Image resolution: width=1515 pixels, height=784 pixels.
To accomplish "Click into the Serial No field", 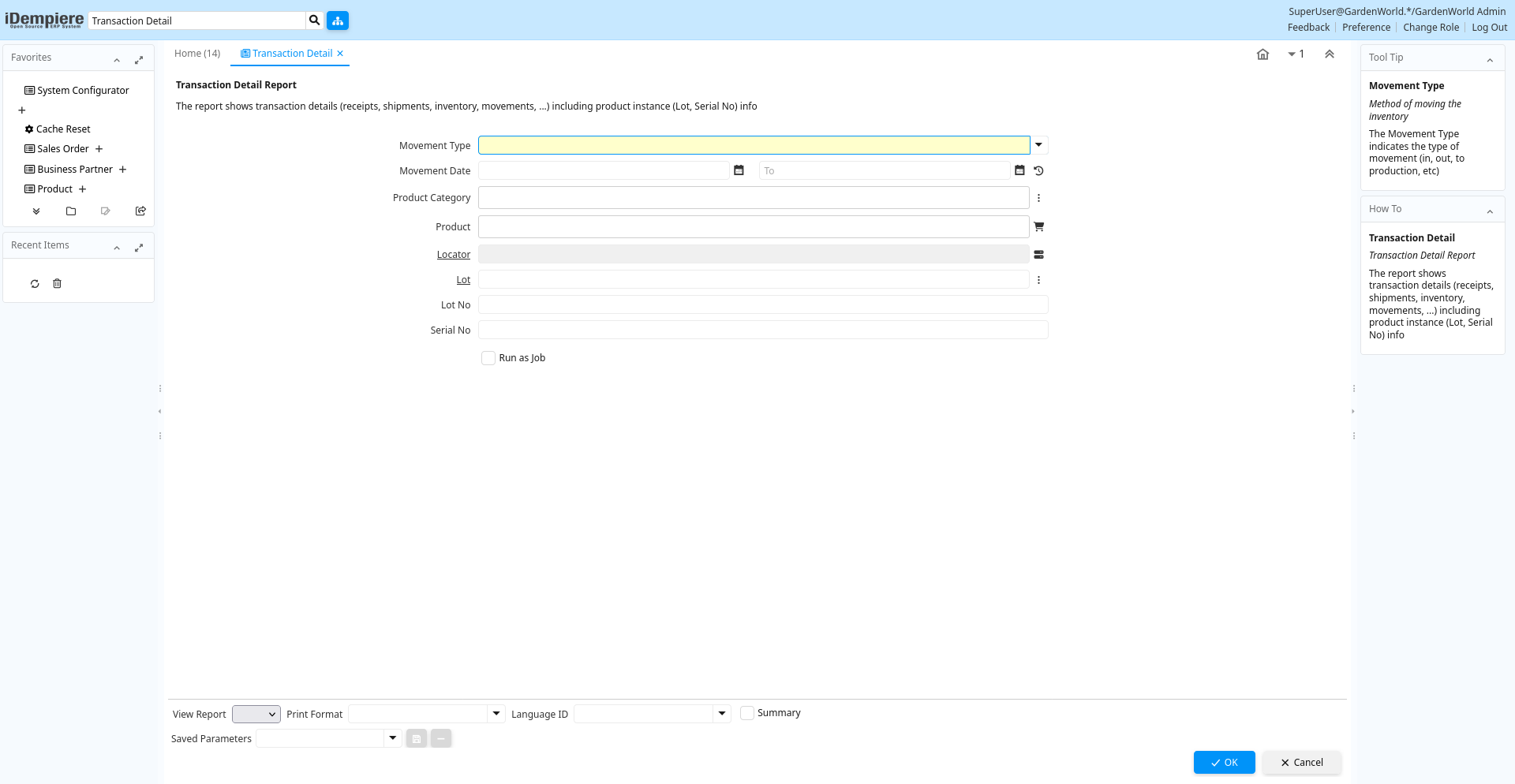I will coord(762,330).
